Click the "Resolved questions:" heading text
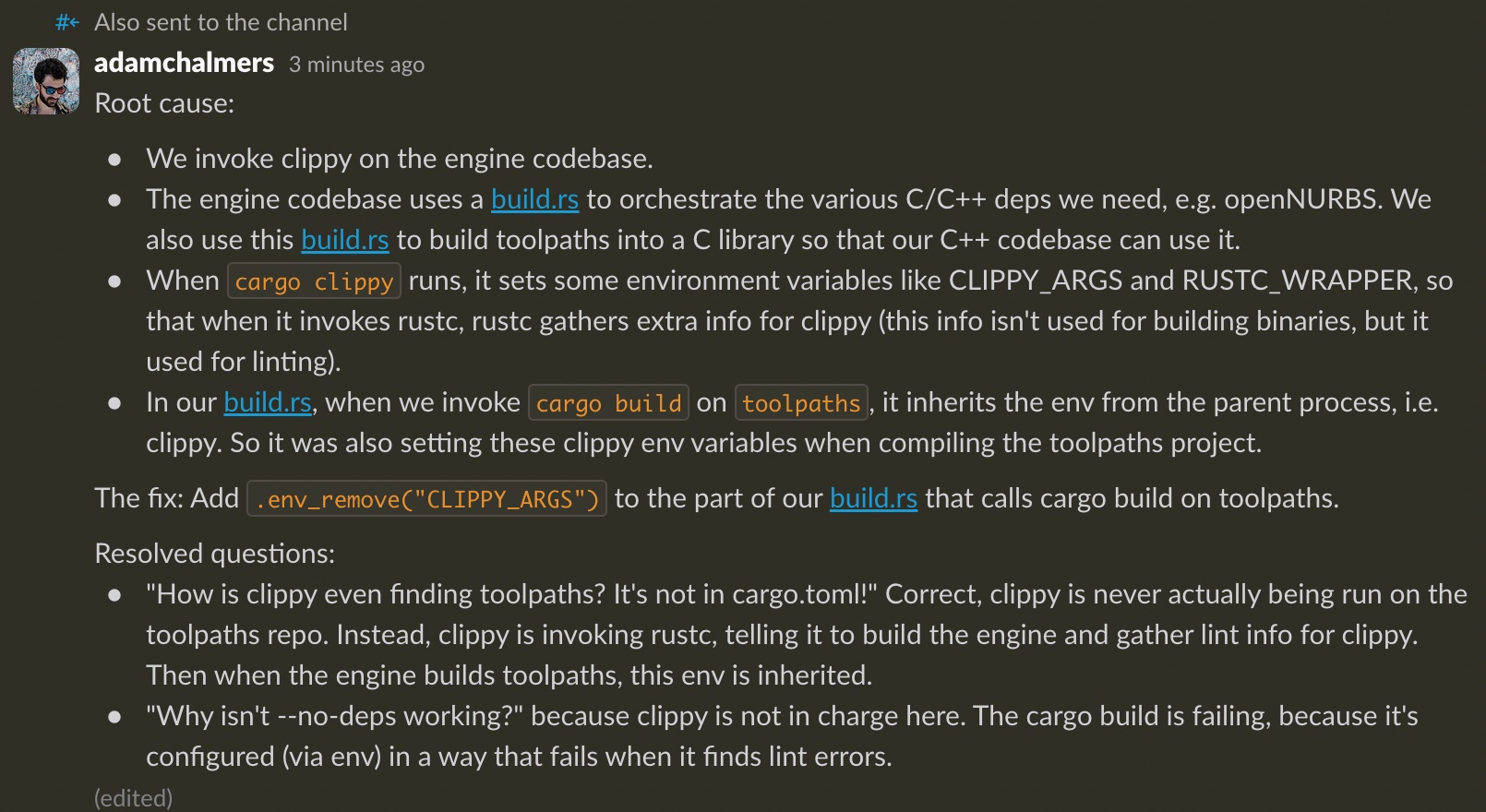 coord(214,554)
